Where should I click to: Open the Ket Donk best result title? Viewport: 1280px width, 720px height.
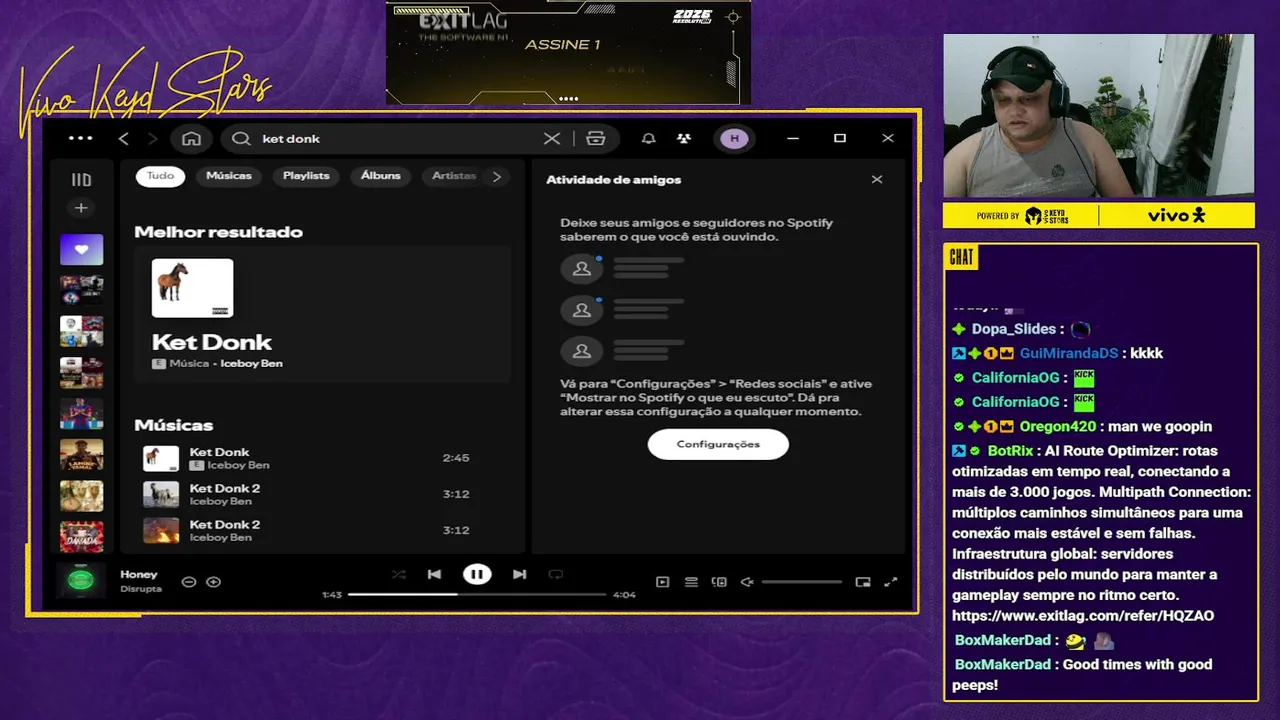[x=212, y=342]
